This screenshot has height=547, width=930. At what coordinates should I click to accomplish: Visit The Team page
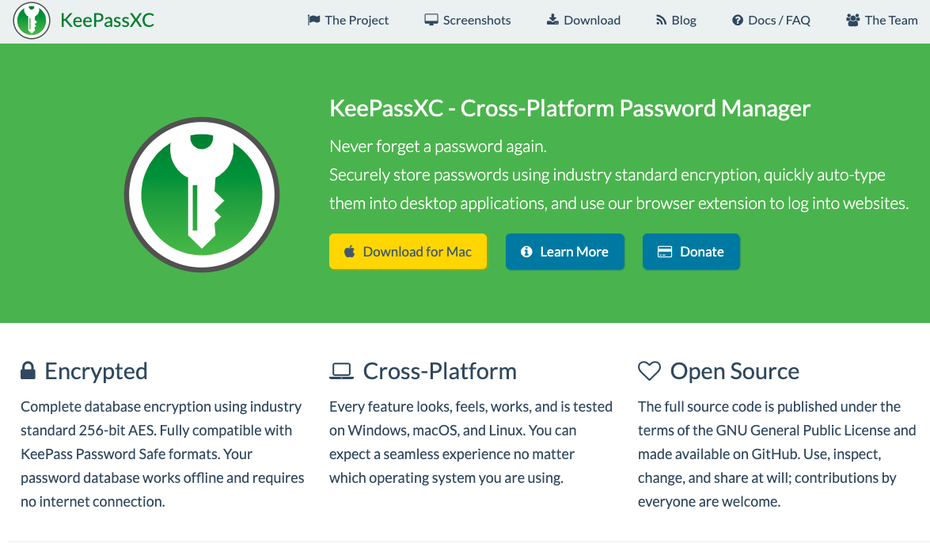coord(891,20)
